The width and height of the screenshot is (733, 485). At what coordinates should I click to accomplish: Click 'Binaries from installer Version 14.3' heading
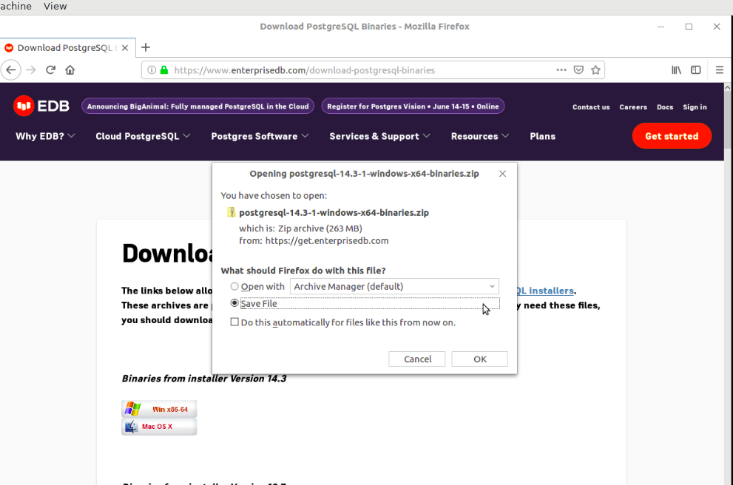204,379
